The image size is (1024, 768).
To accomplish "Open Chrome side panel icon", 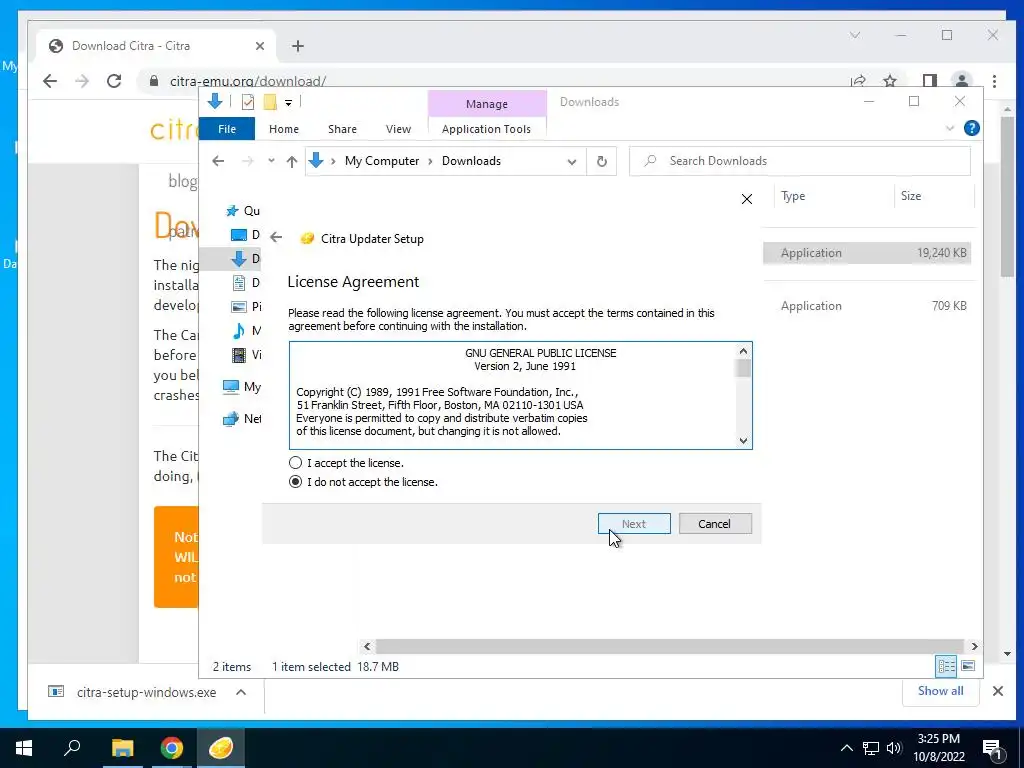I will (929, 81).
